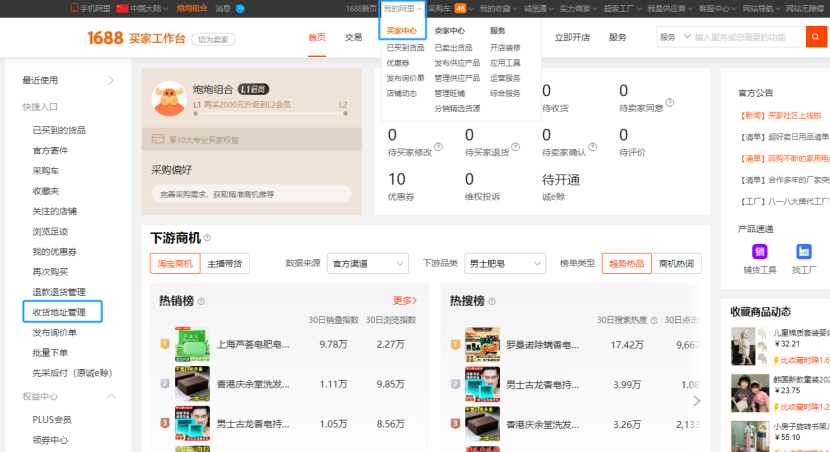
Task: Click help icon next to 下游商机
Action: click(x=208, y=238)
